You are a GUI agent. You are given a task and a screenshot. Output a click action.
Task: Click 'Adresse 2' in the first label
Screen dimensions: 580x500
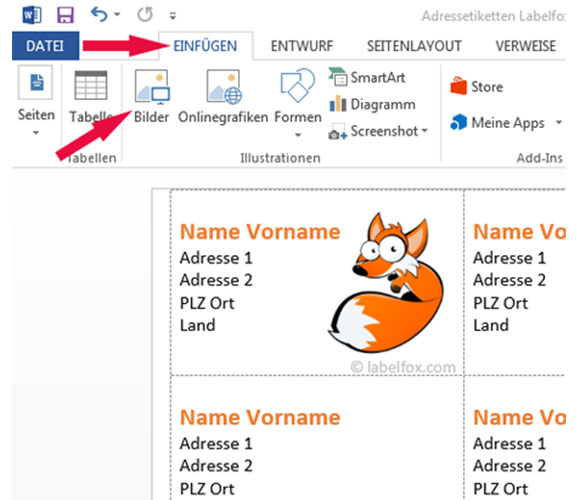click(216, 280)
